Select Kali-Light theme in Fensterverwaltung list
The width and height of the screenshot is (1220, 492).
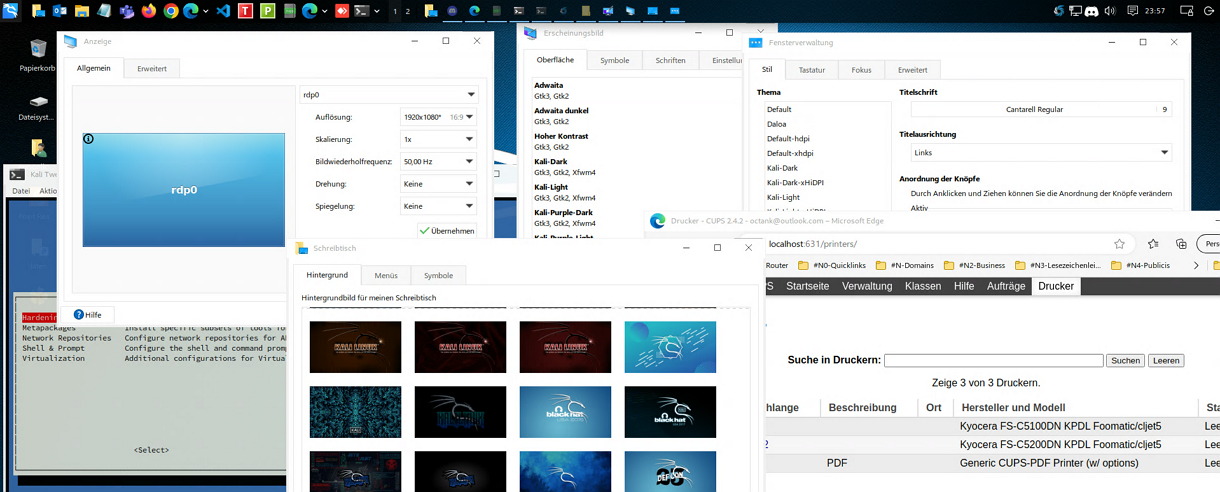coord(784,197)
